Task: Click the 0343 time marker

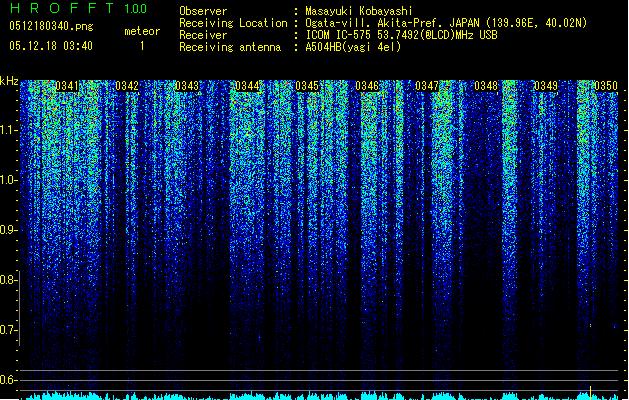Action: pos(187,86)
